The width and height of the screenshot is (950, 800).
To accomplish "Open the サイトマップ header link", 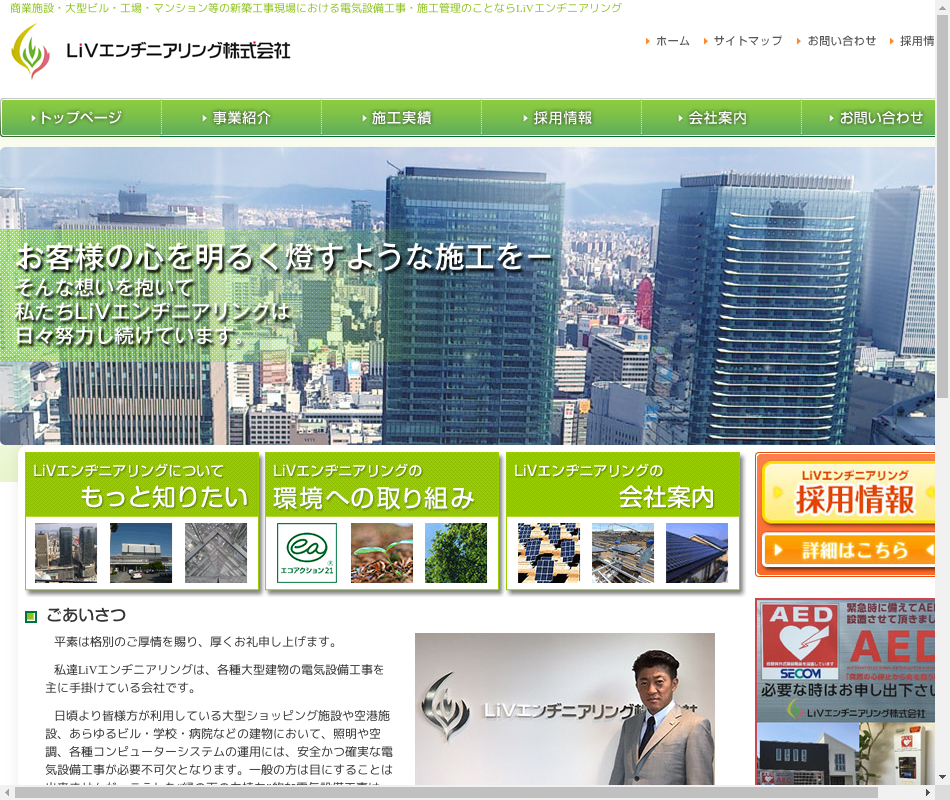I will coord(748,41).
